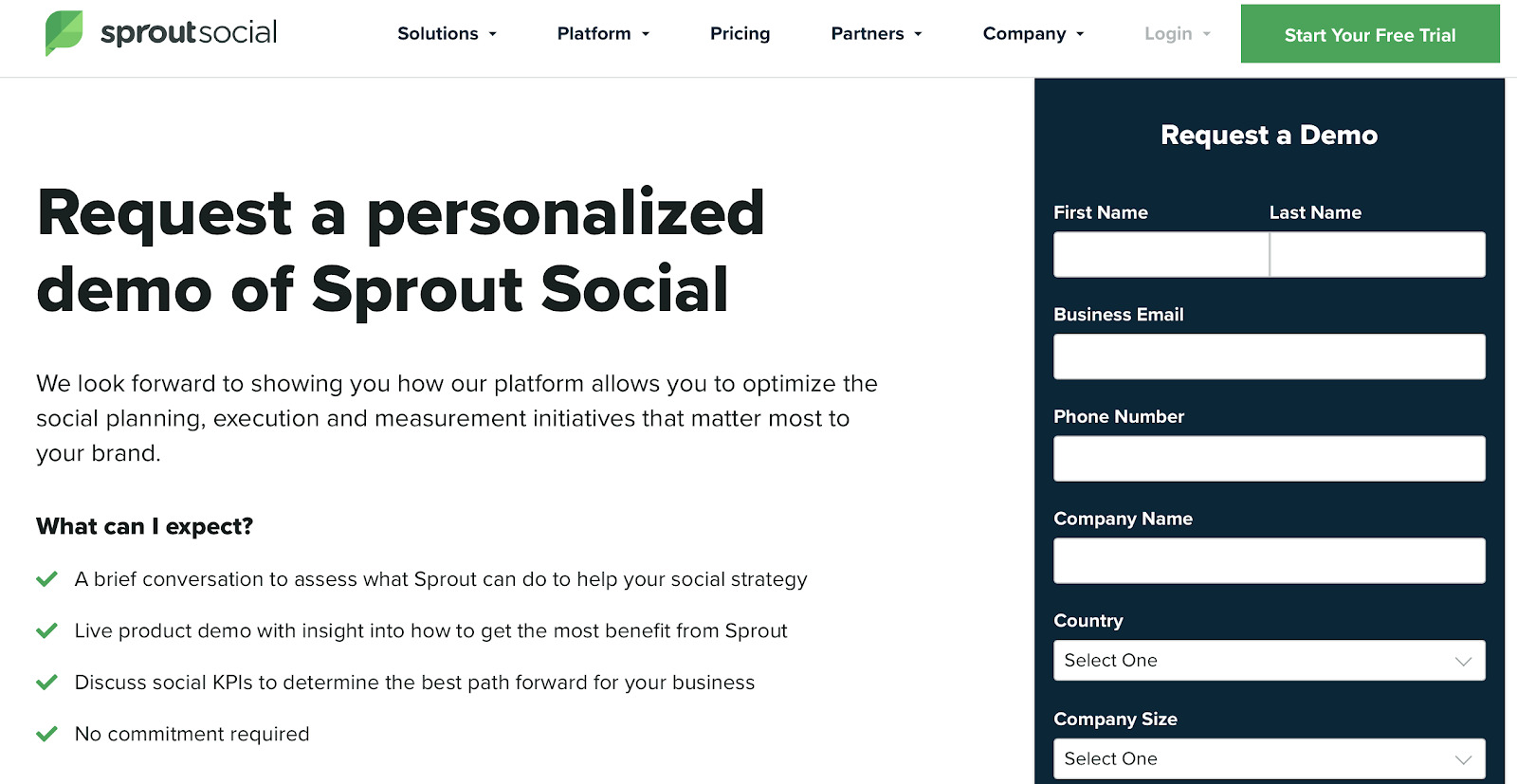The width and height of the screenshot is (1517, 784).
Task: Focus the Last Name input field
Action: (x=1378, y=254)
